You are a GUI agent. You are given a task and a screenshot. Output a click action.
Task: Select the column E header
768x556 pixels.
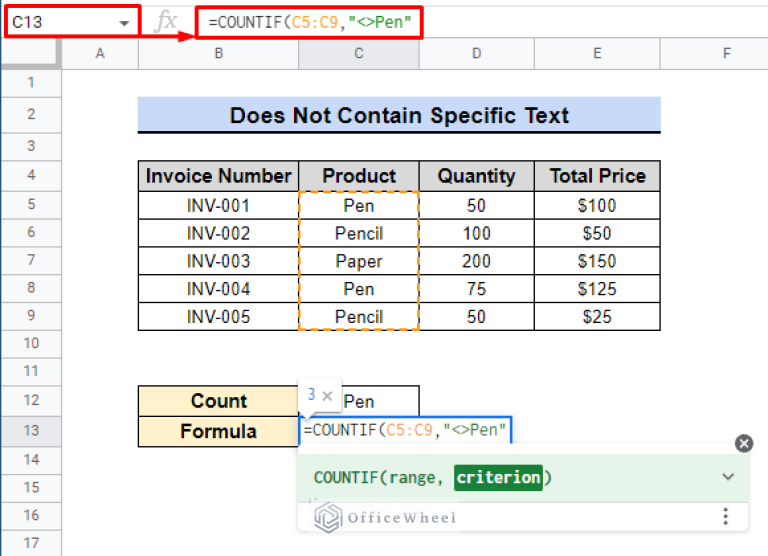point(597,53)
